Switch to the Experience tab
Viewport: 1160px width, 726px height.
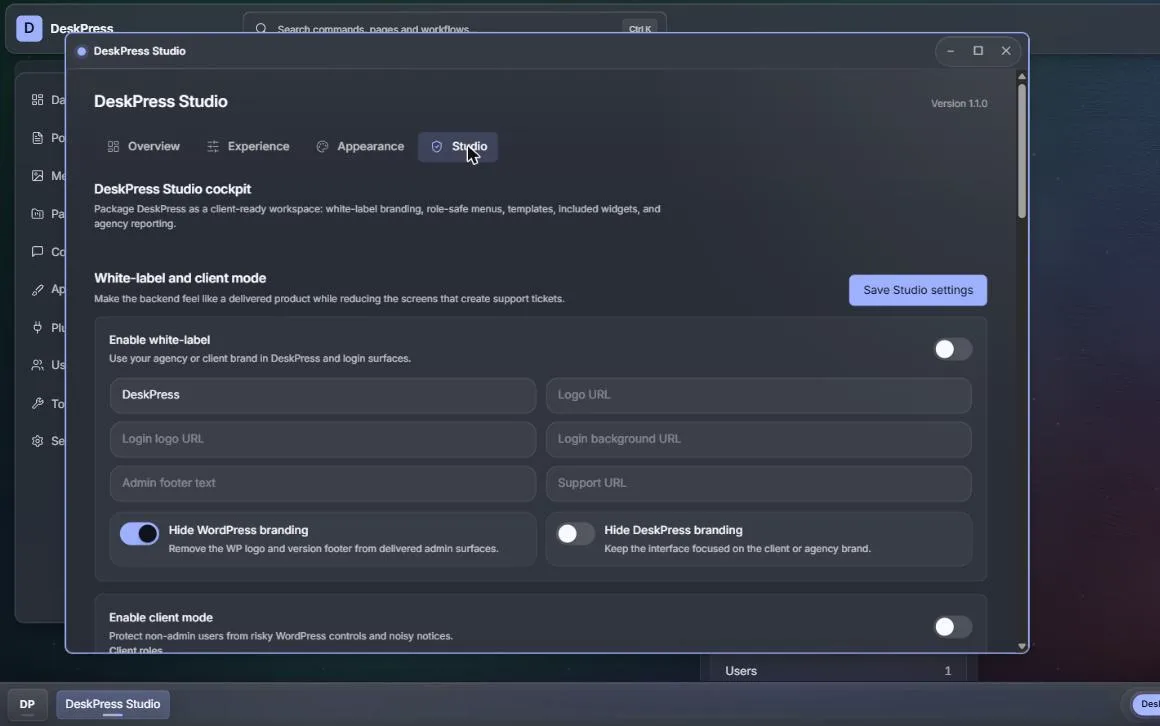249,147
